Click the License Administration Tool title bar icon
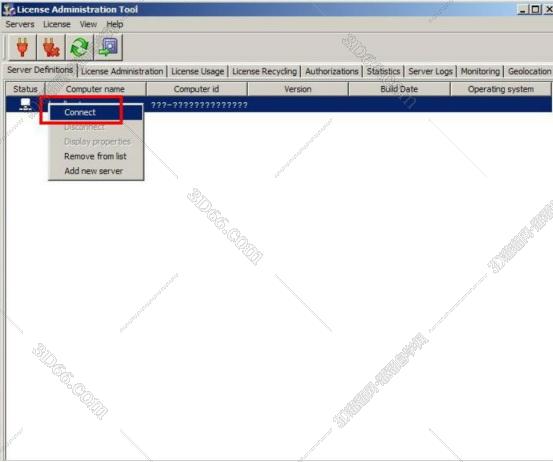The height and width of the screenshot is (462, 553). point(8,10)
